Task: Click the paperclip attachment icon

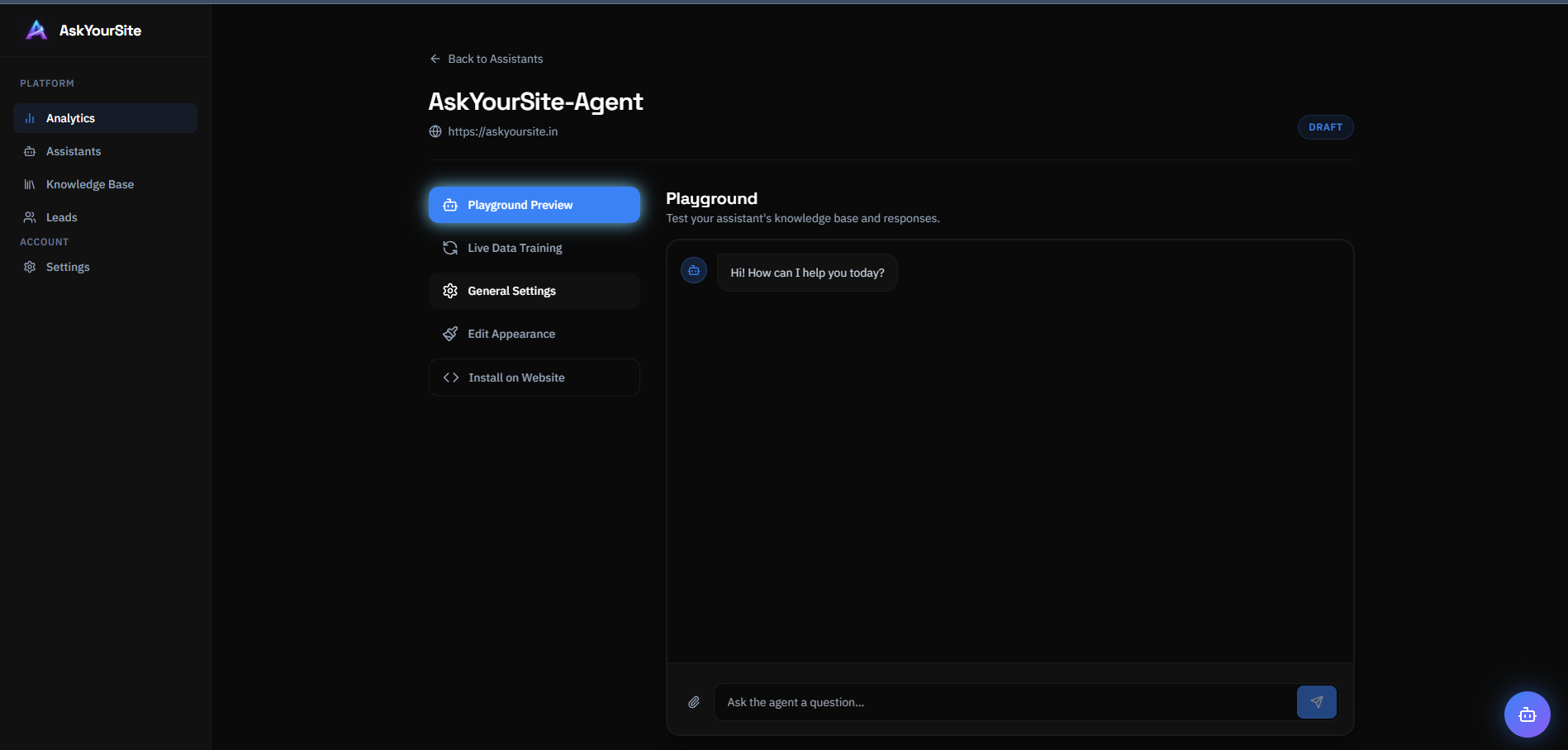Action: (x=694, y=701)
